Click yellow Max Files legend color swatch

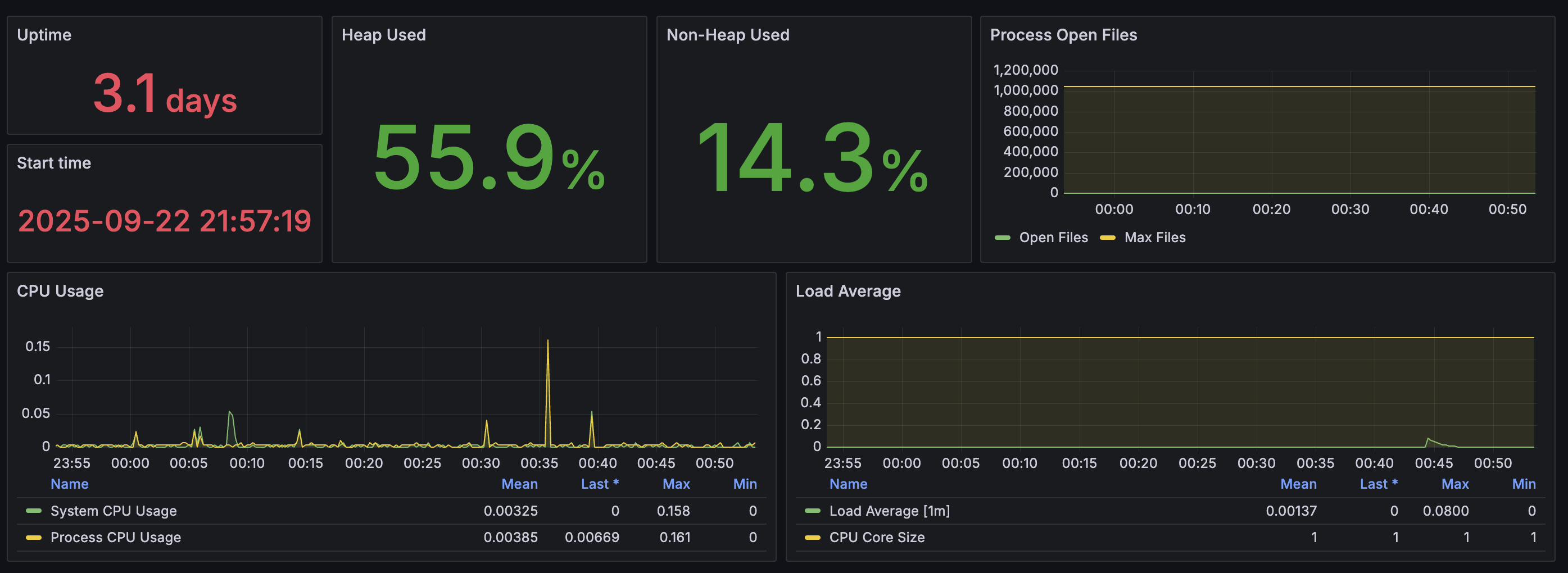pos(1107,238)
